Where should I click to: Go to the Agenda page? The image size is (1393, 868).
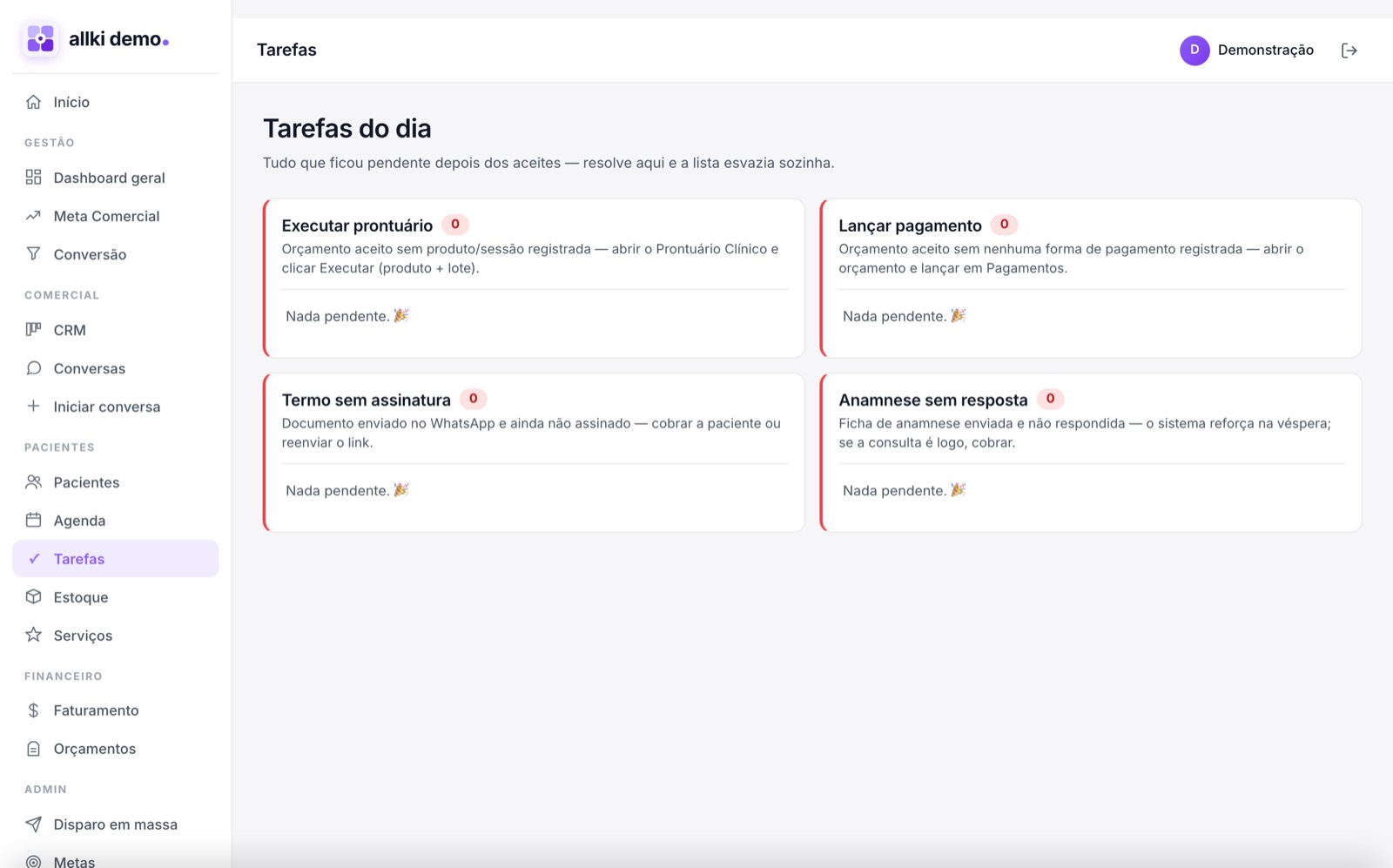tap(116, 521)
